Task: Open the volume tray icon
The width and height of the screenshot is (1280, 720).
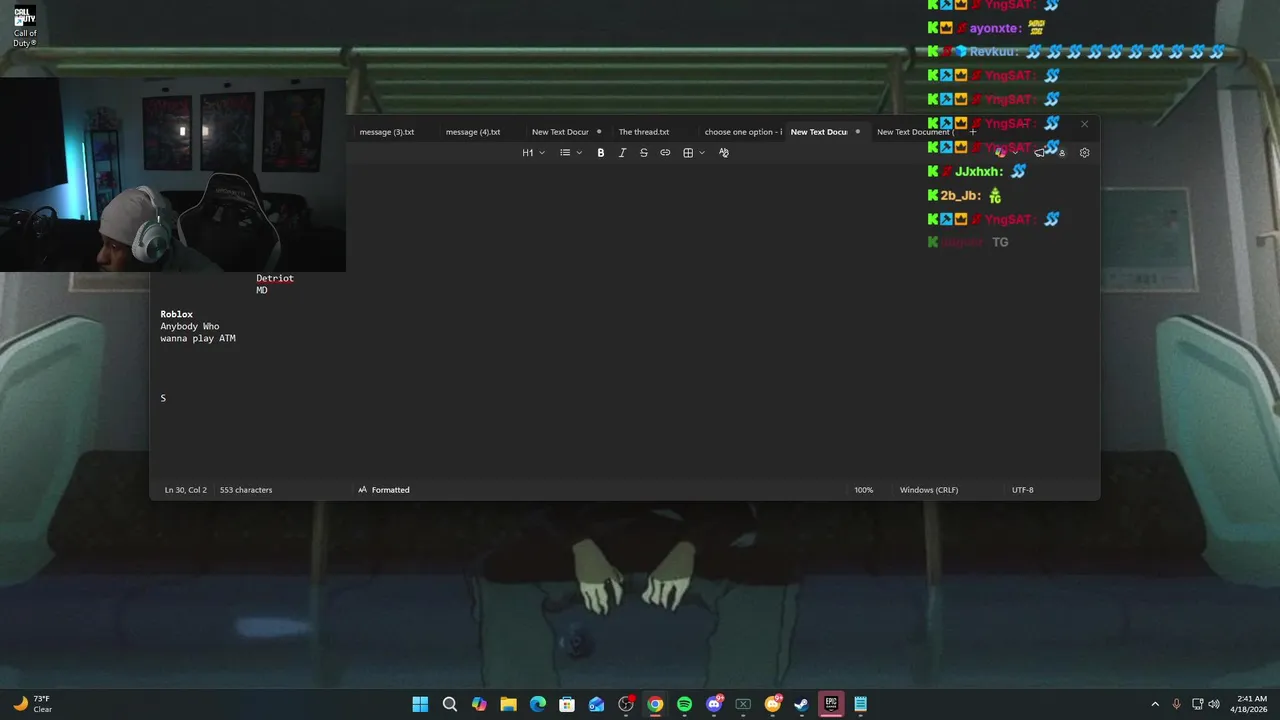Action: point(1214,704)
